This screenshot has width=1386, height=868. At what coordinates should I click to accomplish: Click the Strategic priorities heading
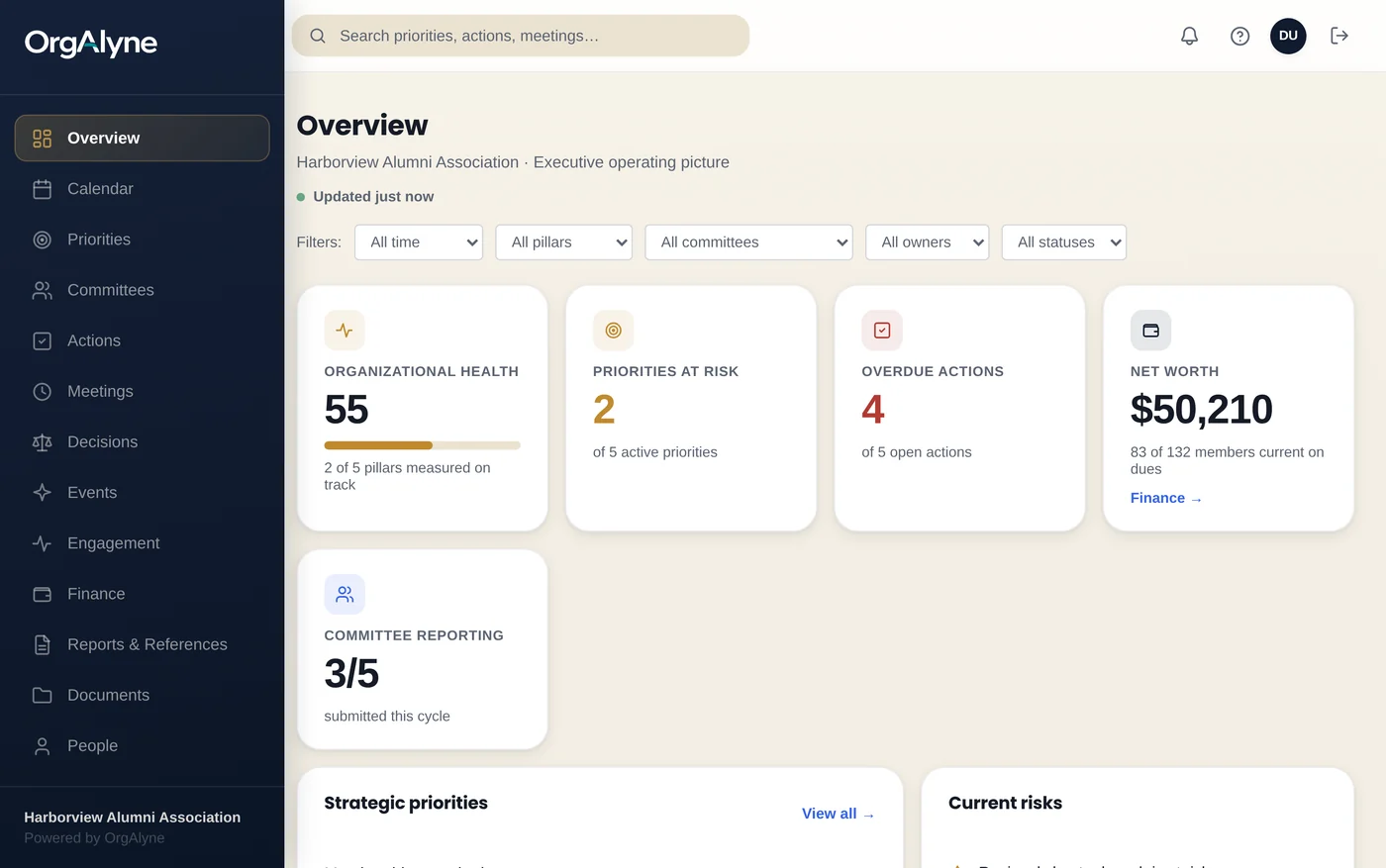pyautogui.click(x=406, y=803)
